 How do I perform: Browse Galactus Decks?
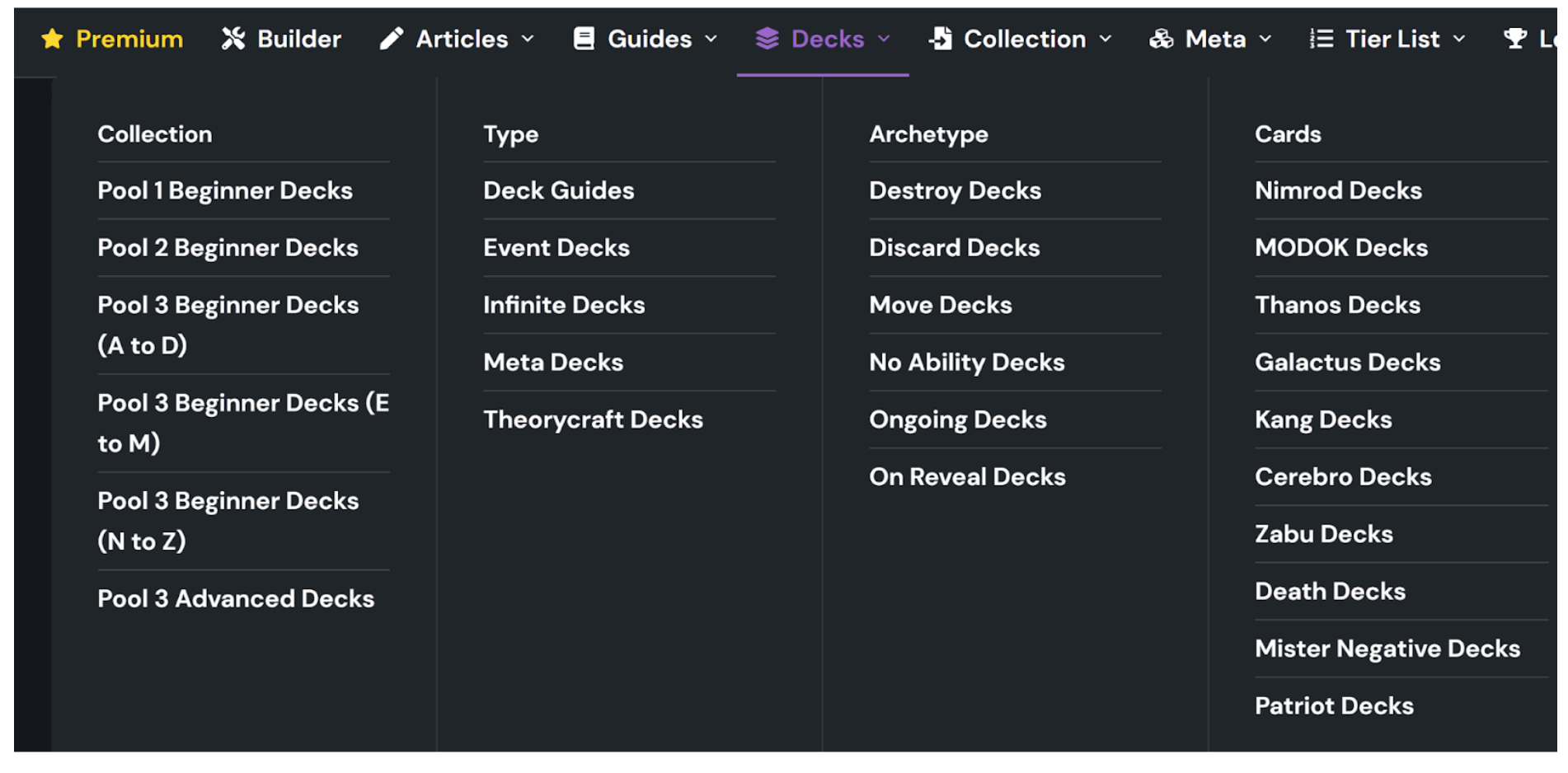[1347, 362]
